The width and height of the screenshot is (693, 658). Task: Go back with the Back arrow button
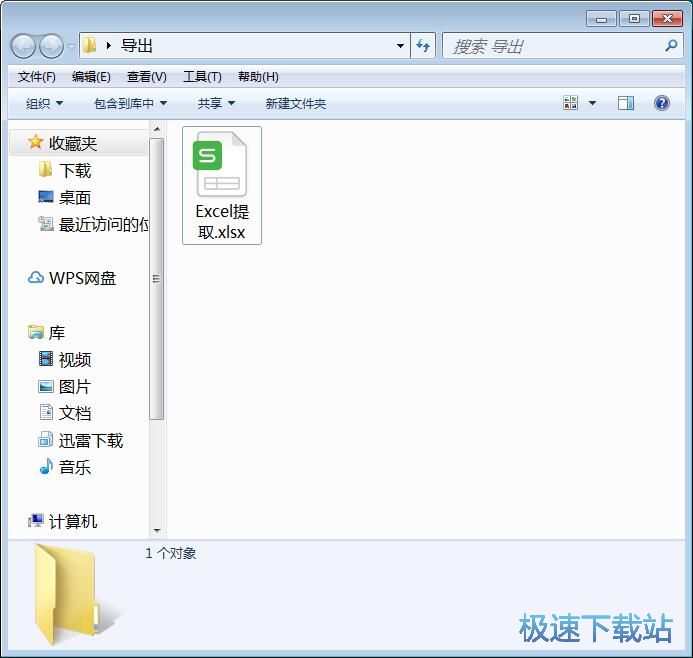[23, 46]
